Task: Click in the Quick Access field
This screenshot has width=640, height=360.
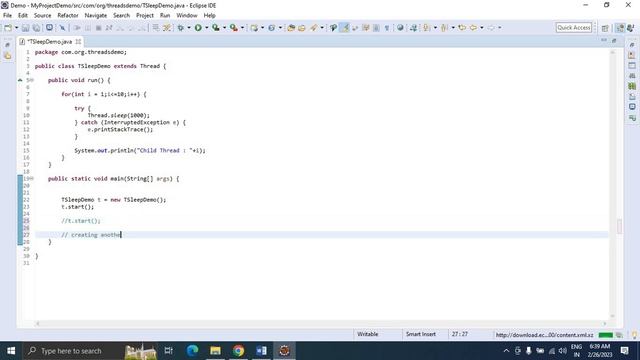Action: tap(574, 28)
